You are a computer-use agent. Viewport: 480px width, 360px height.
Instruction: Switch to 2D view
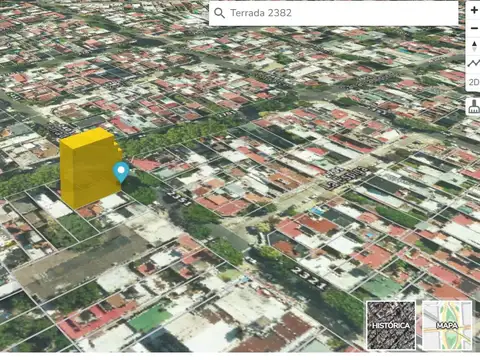[x=474, y=82]
